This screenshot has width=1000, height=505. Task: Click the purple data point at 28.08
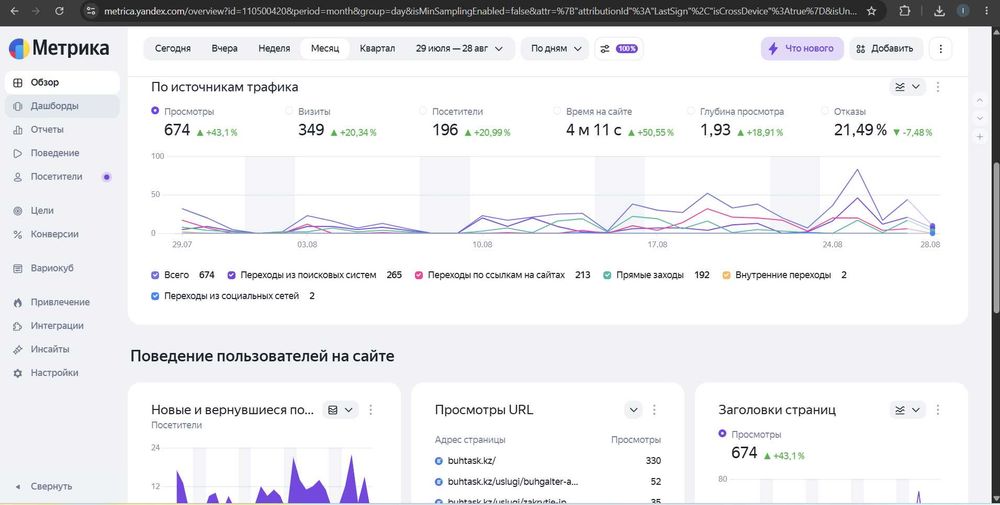932,226
